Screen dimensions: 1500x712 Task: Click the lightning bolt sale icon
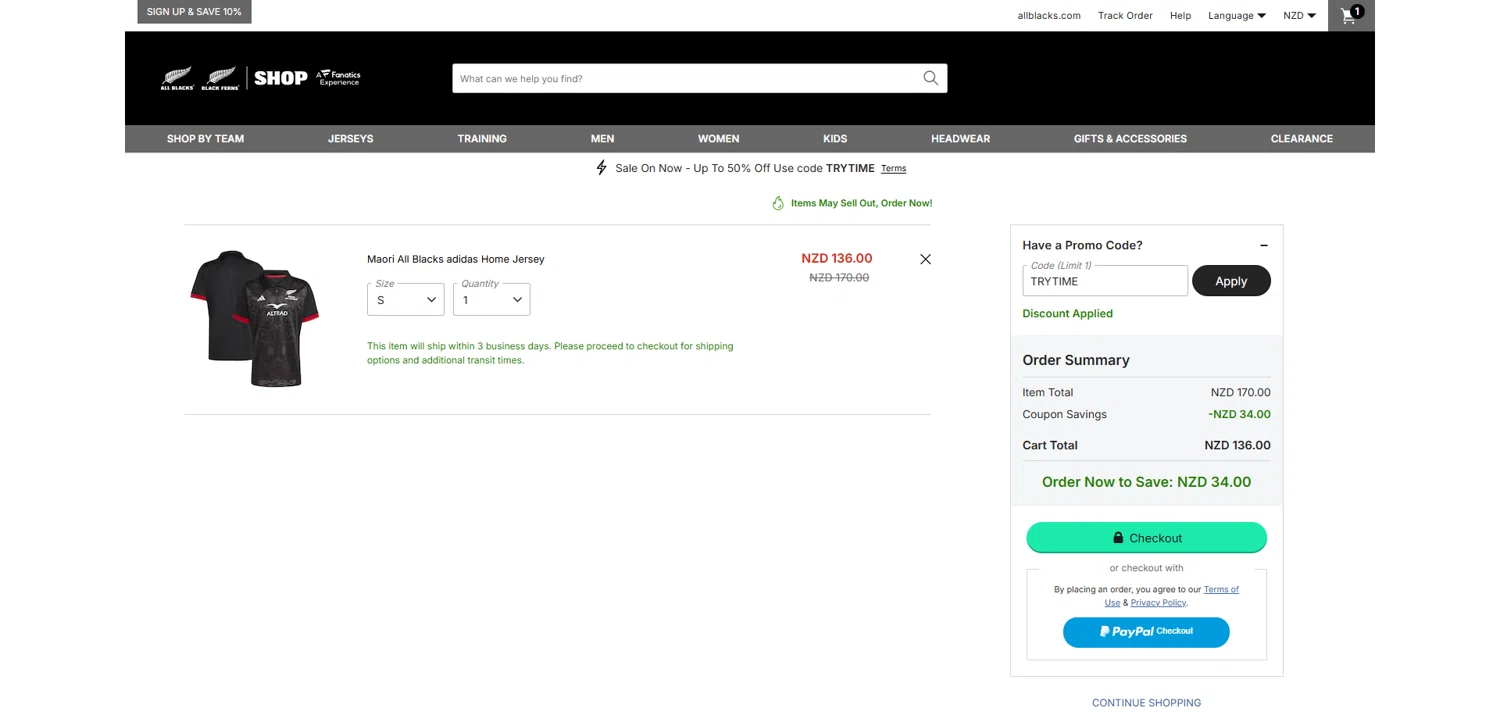point(601,168)
